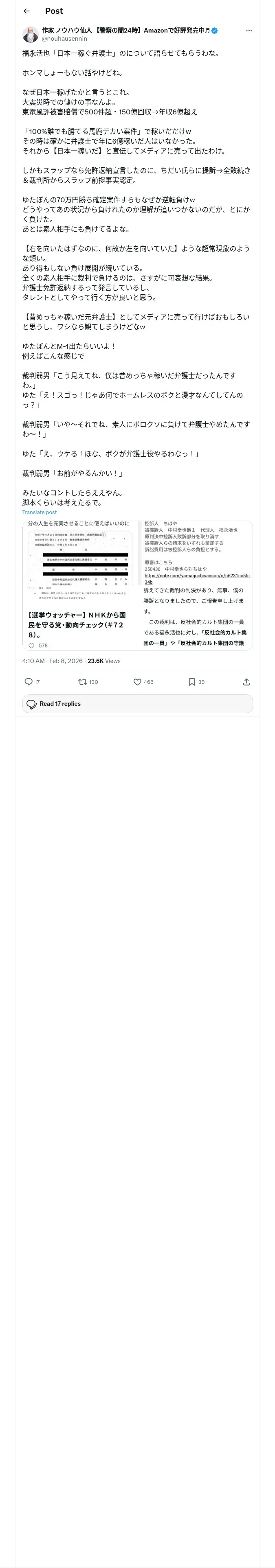Reply to the post via comment icon
Screen dimensions: 275x1568
click(28, 682)
